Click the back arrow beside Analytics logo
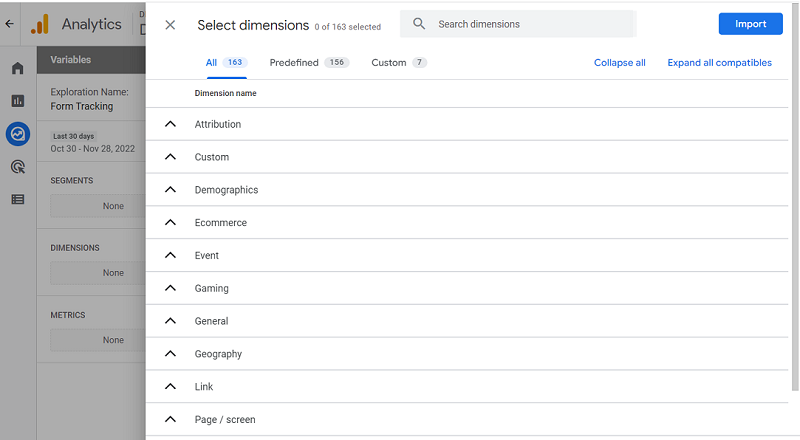This screenshot has width=800, height=440. [9, 23]
